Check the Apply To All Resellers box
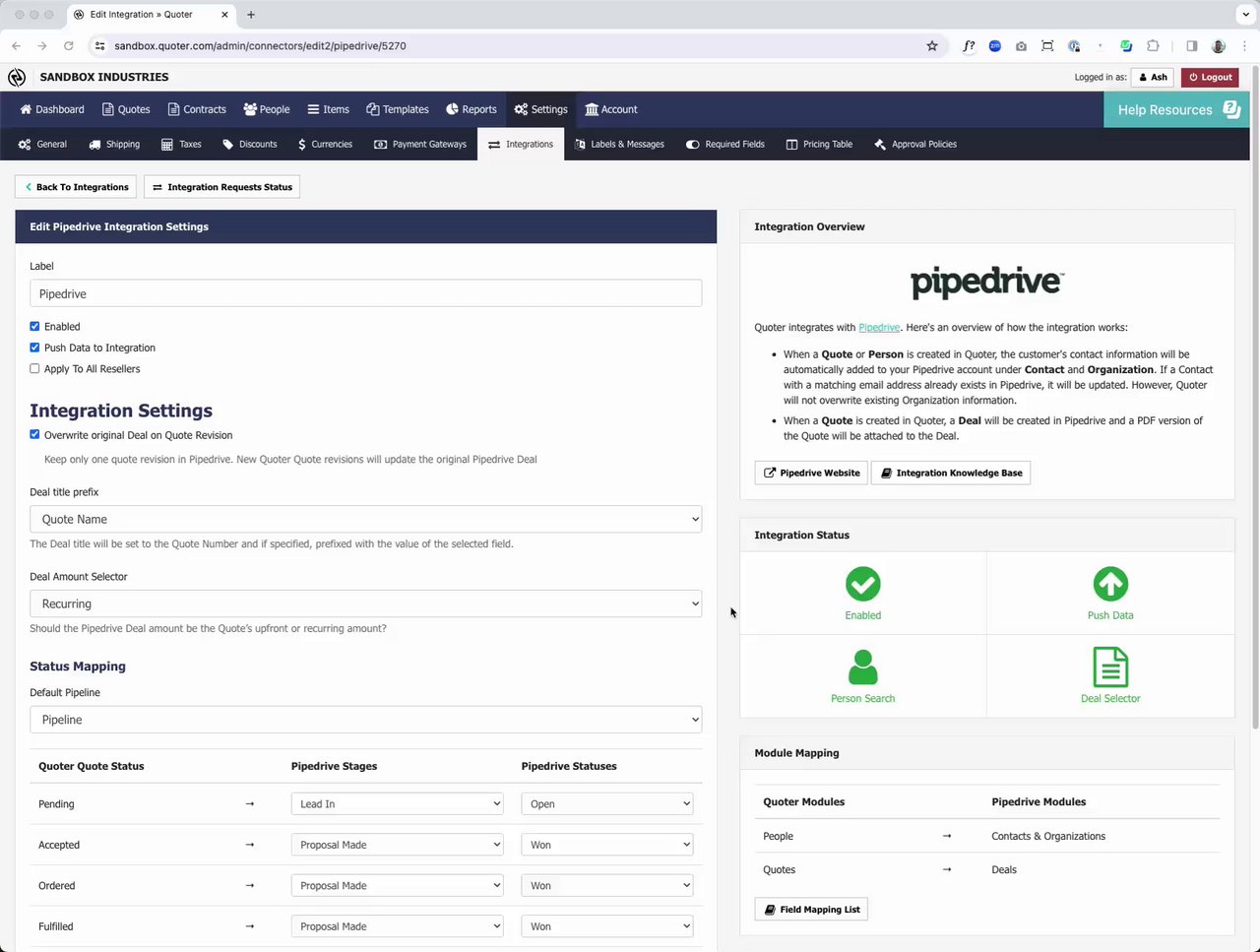 [x=34, y=369]
